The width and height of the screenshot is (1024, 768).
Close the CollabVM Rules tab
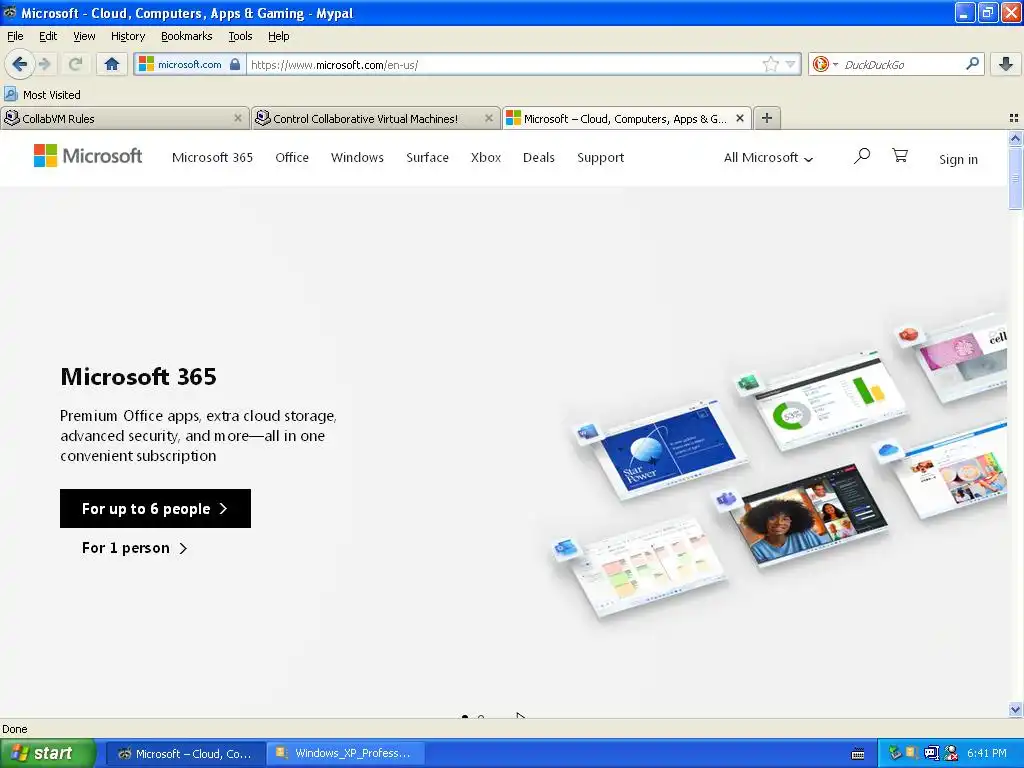click(x=238, y=118)
